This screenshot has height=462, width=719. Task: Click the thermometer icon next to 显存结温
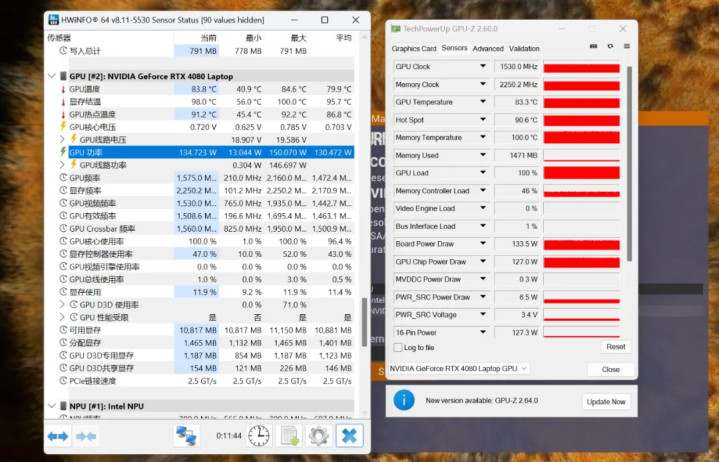(63, 101)
